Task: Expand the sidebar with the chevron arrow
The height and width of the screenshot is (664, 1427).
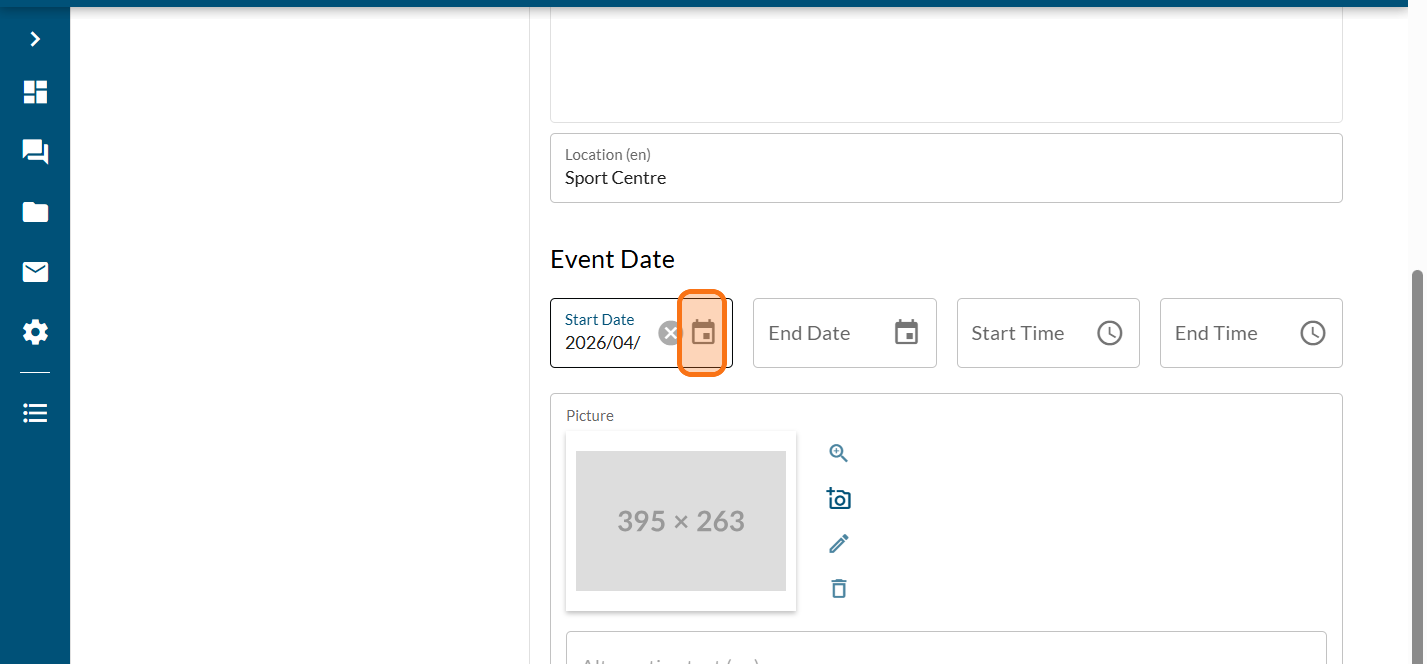Action: [x=35, y=39]
